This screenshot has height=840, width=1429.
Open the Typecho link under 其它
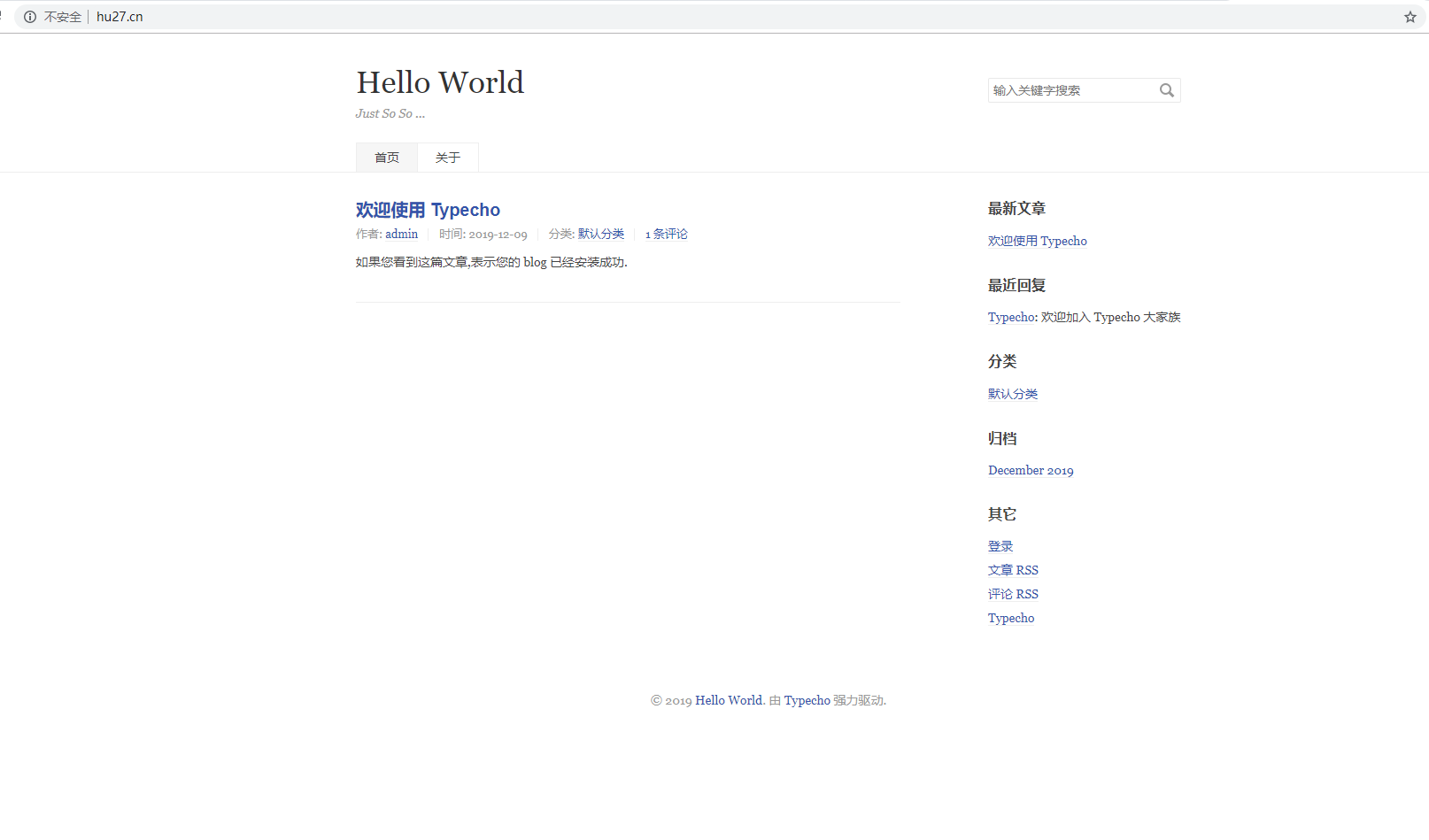click(x=1011, y=618)
